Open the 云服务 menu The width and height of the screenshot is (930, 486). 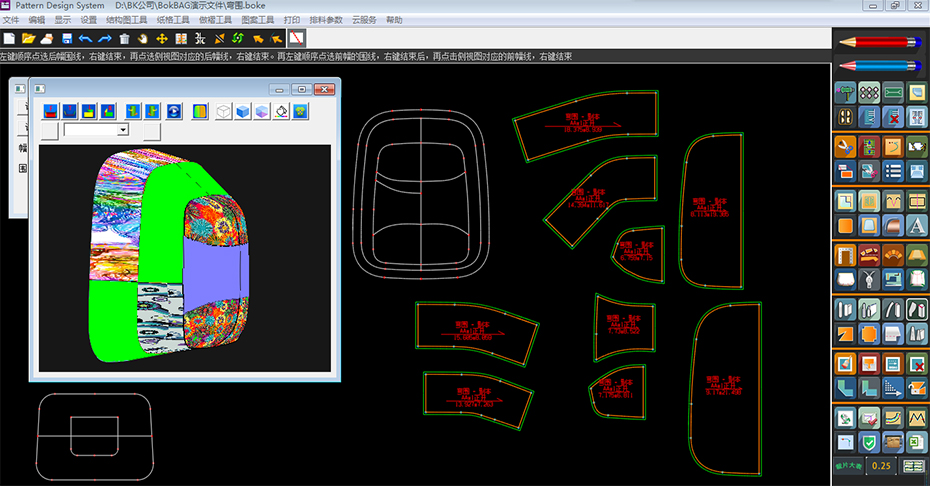click(x=364, y=20)
